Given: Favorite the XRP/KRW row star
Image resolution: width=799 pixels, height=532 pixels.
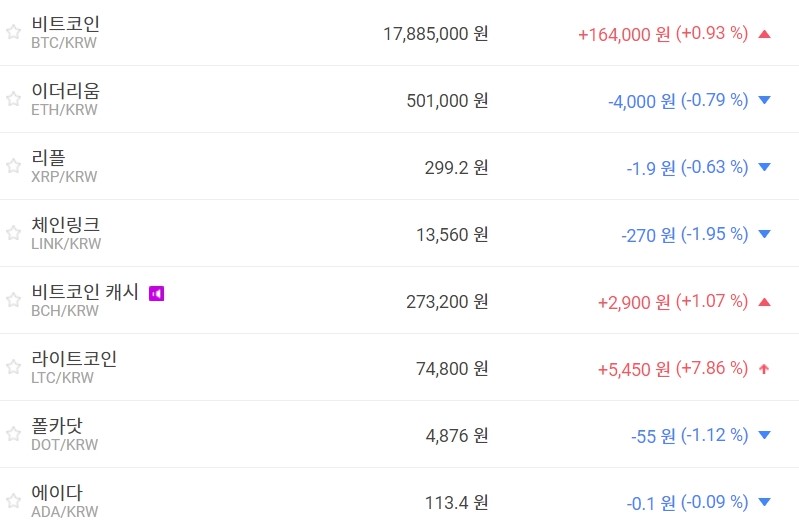Looking at the screenshot, I should pyautogui.click(x=13, y=166).
